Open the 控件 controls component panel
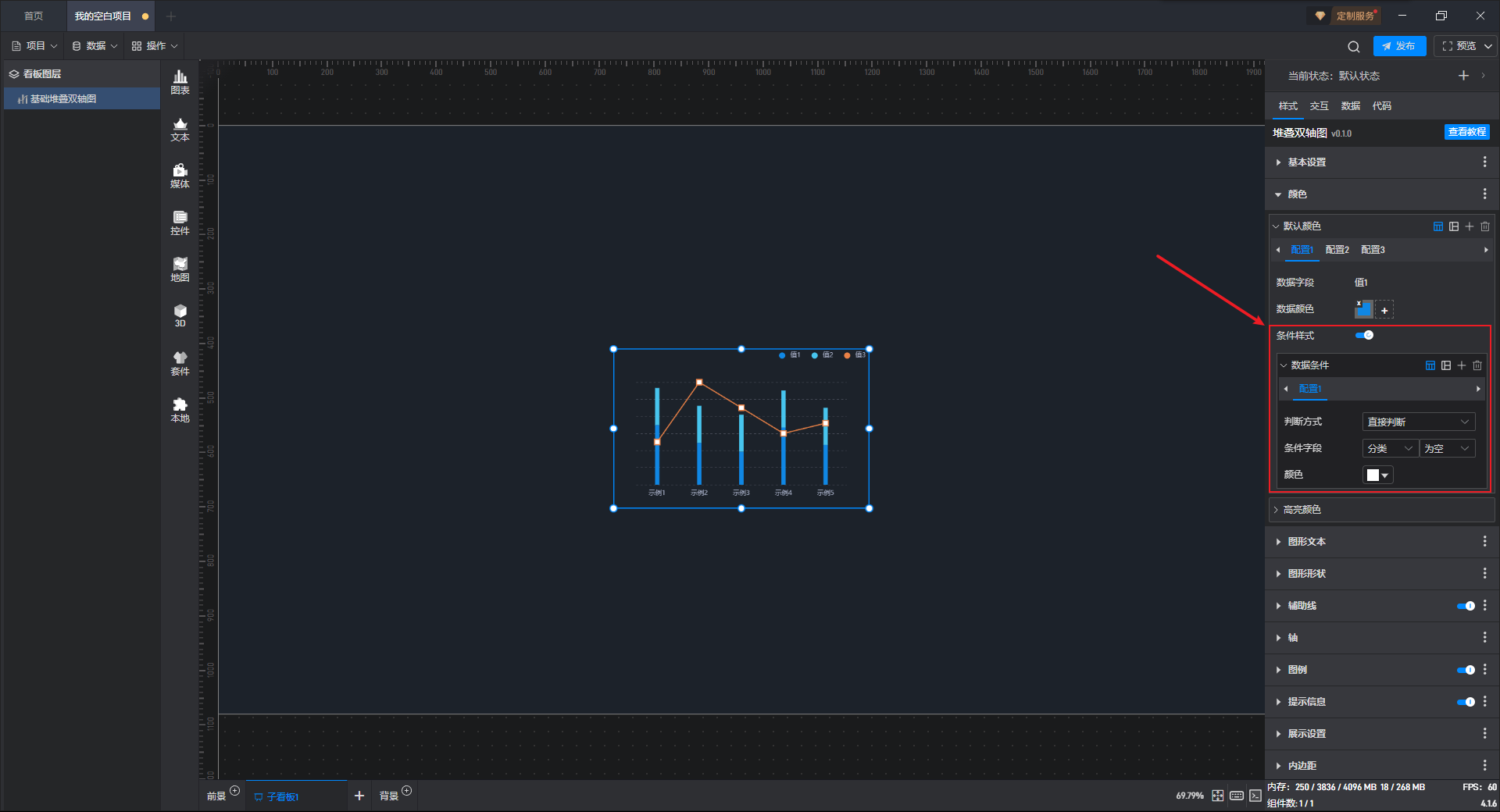The width and height of the screenshot is (1500, 812). (180, 223)
